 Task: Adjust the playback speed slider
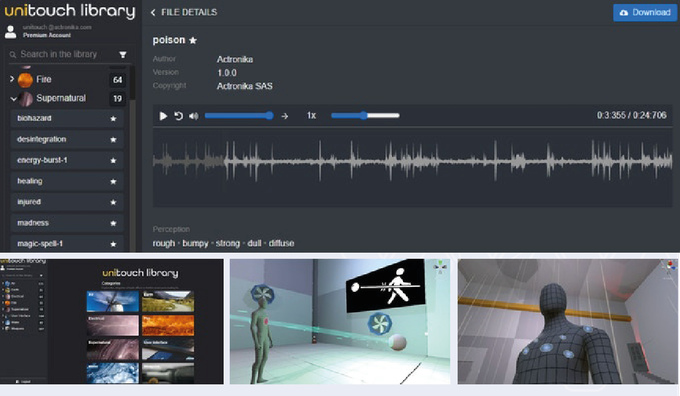coord(365,115)
